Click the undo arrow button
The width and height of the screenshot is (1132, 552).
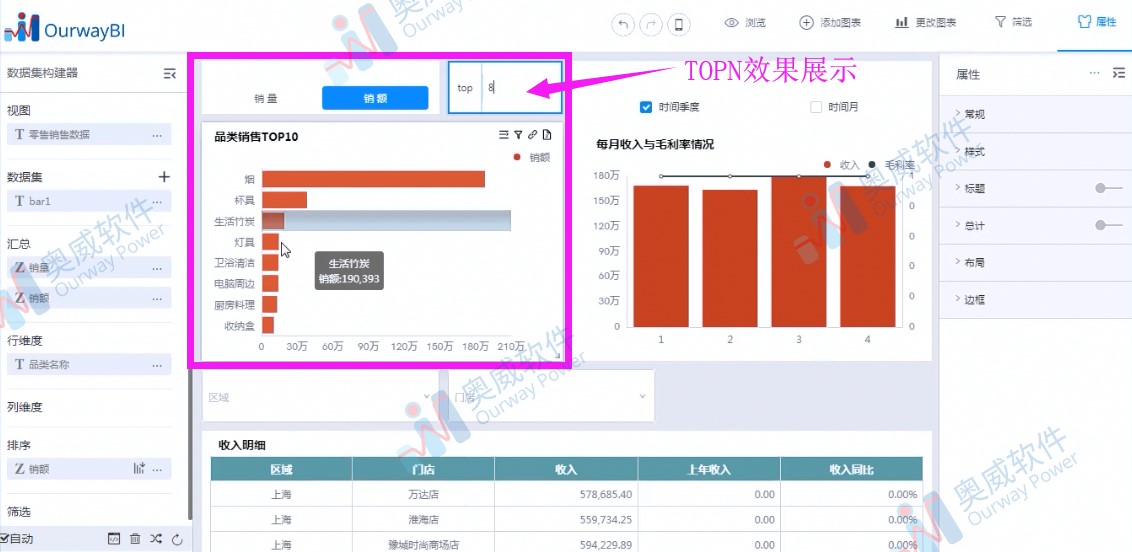coord(623,25)
